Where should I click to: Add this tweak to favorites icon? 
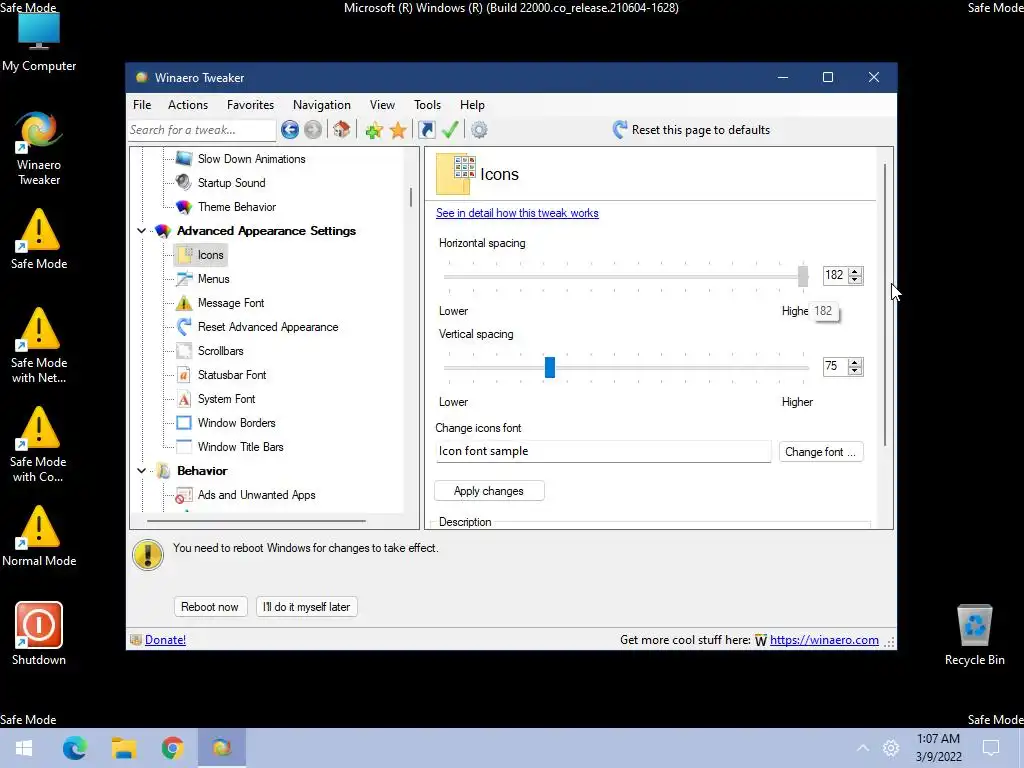(374, 130)
